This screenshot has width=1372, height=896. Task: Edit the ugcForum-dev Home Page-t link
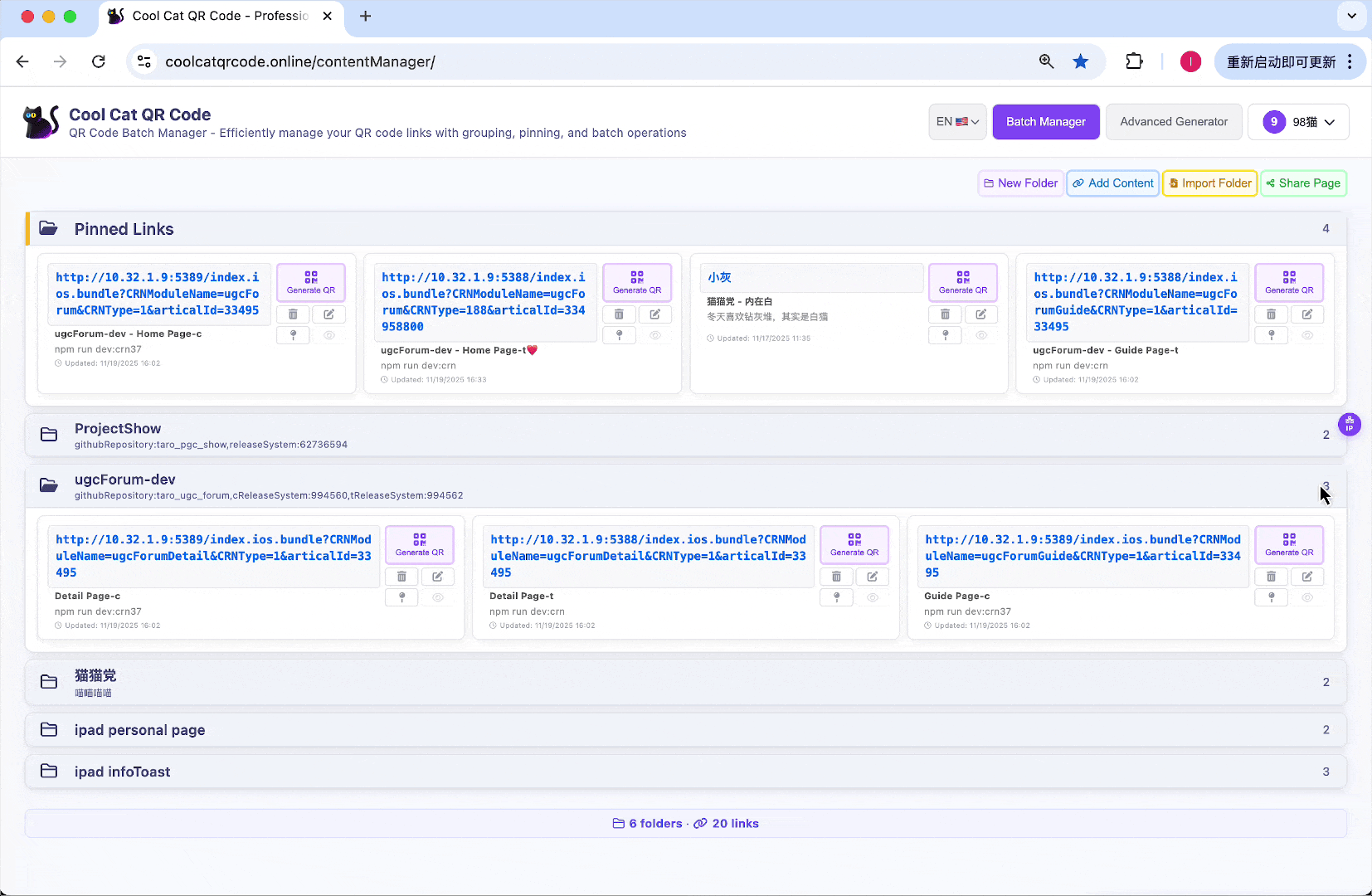pyautogui.click(x=654, y=314)
